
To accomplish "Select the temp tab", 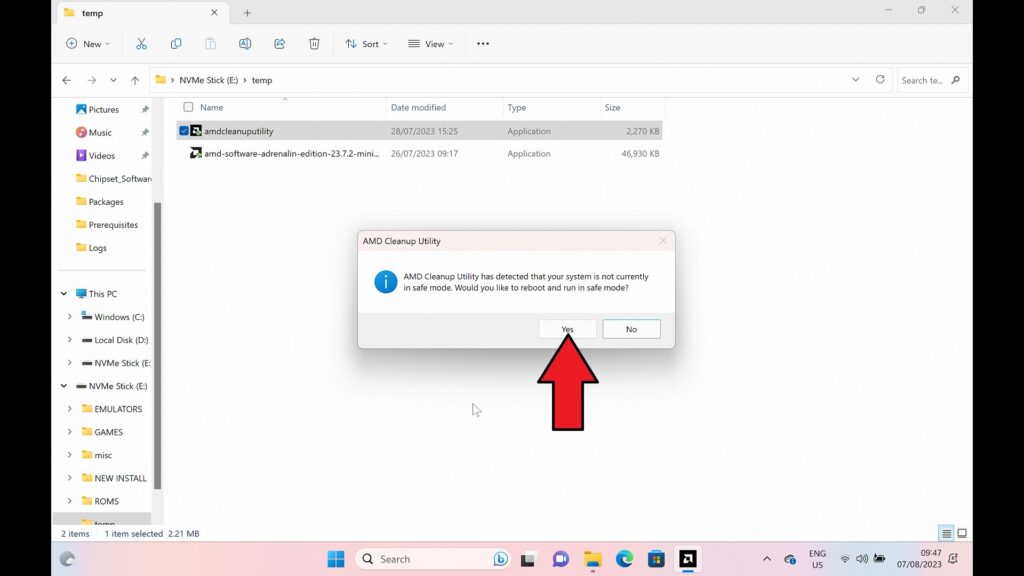I will pyautogui.click(x=91, y=13).
